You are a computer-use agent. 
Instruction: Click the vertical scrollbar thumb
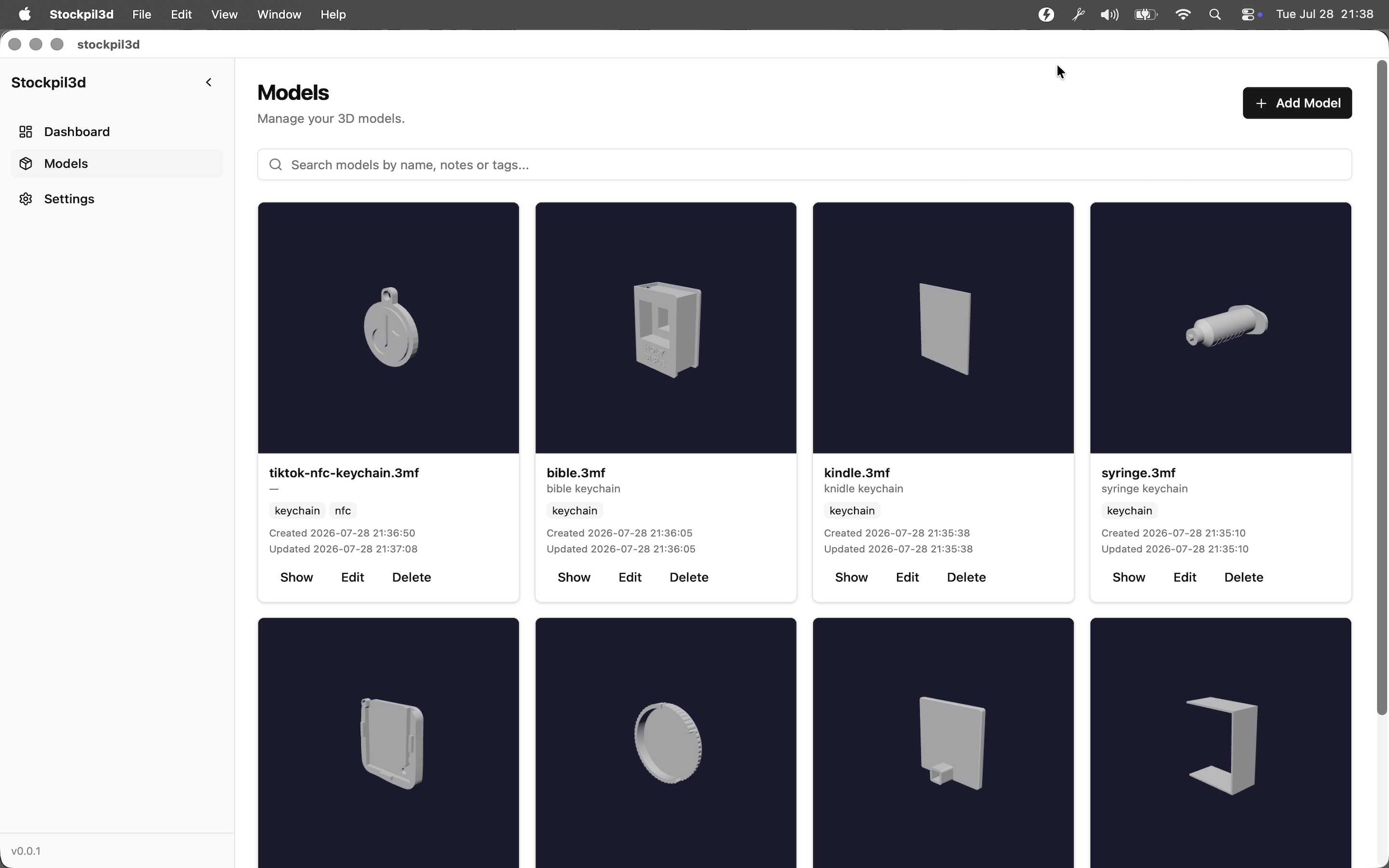(1382, 388)
